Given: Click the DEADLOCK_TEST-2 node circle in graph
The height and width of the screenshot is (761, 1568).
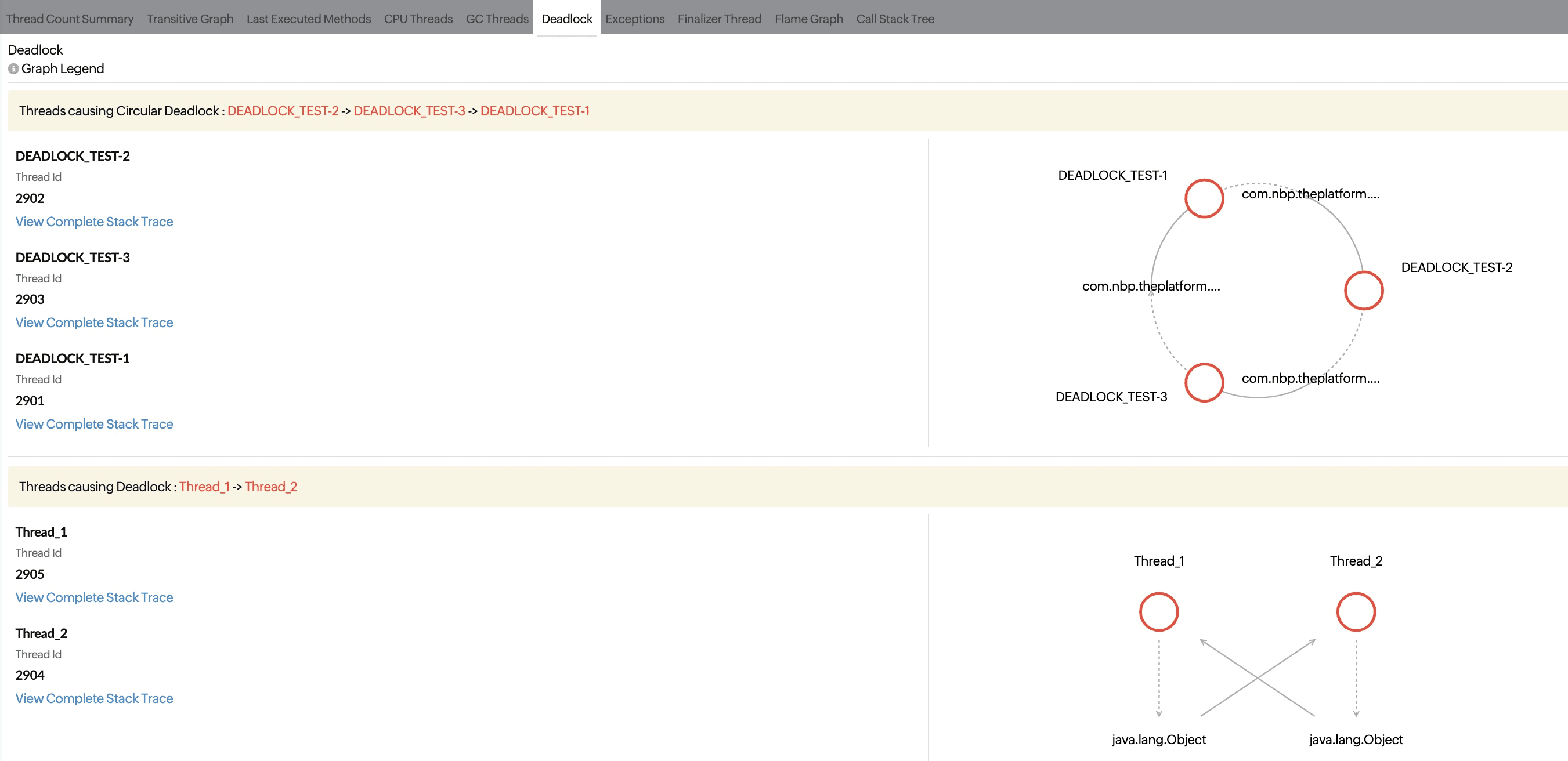Looking at the screenshot, I should 1363,291.
